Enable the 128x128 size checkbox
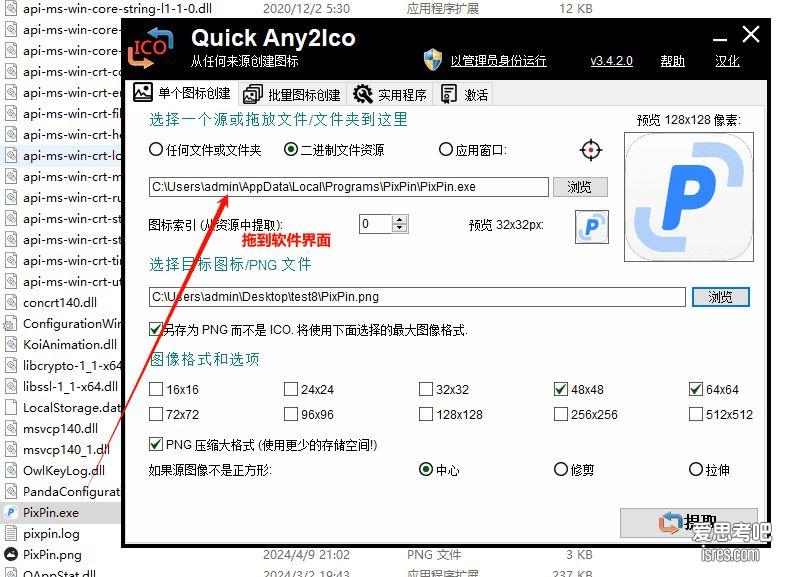The height and width of the screenshot is (577, 786). 426,414
